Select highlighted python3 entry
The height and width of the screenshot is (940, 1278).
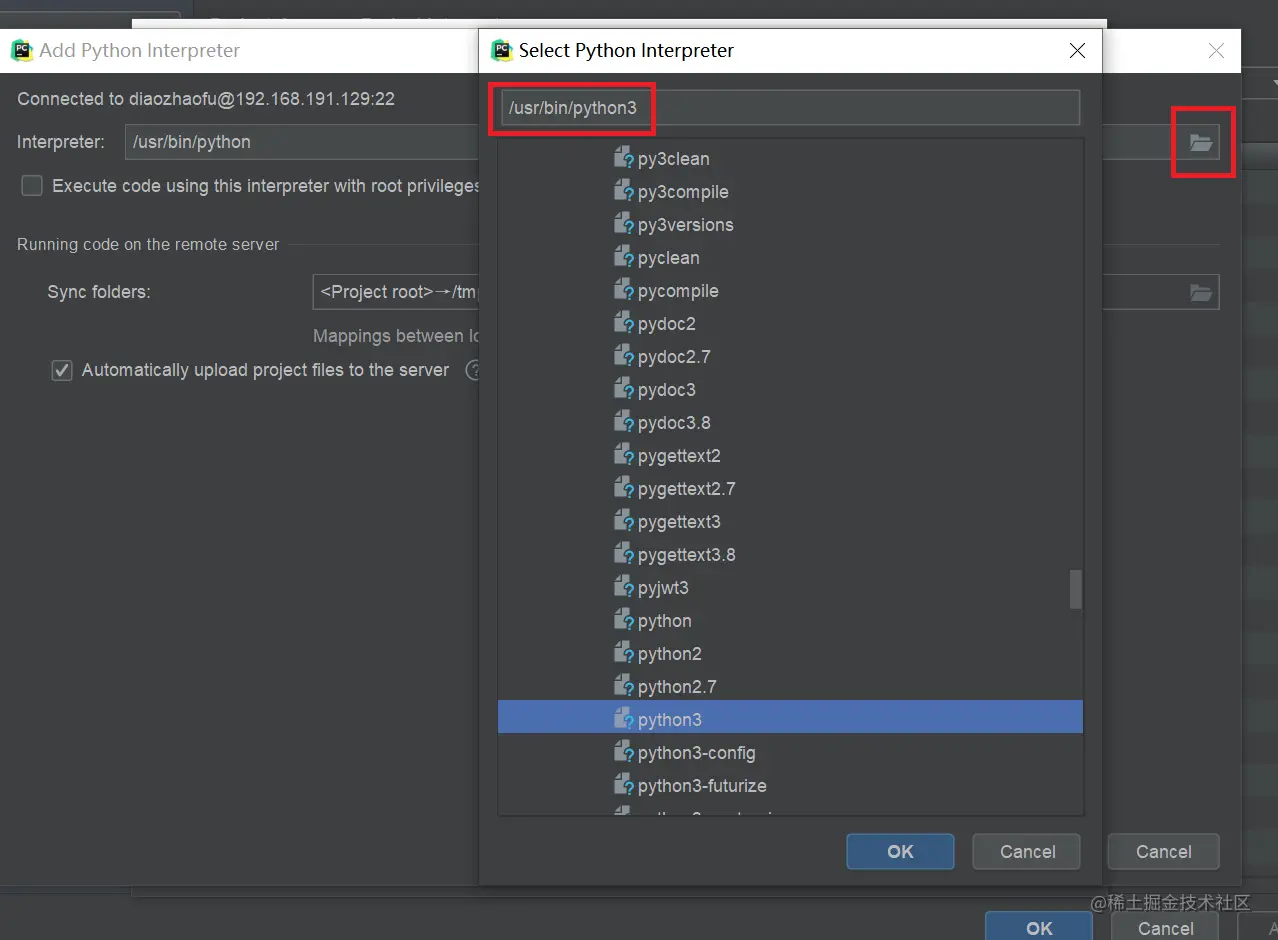(x=790, y=719)
